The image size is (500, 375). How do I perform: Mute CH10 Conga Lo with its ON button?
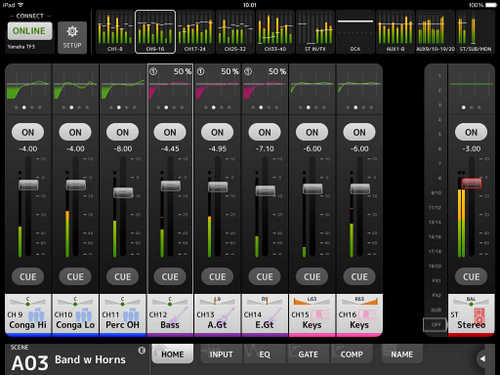(x=75, y=132)
